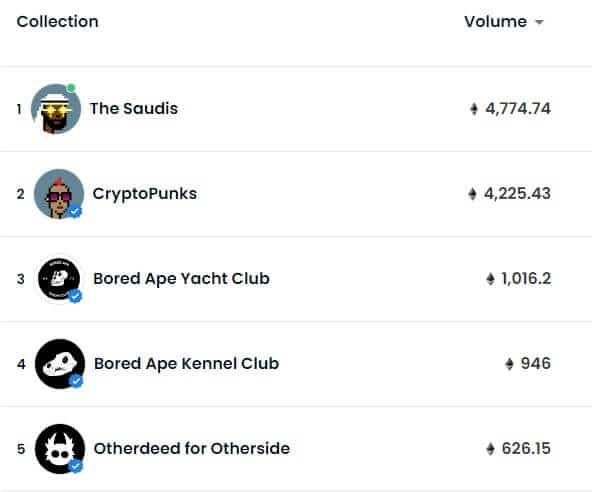592x492 pixels.
Task: Open the Otherdeed for Otherside logo
Action: (60, 449)
